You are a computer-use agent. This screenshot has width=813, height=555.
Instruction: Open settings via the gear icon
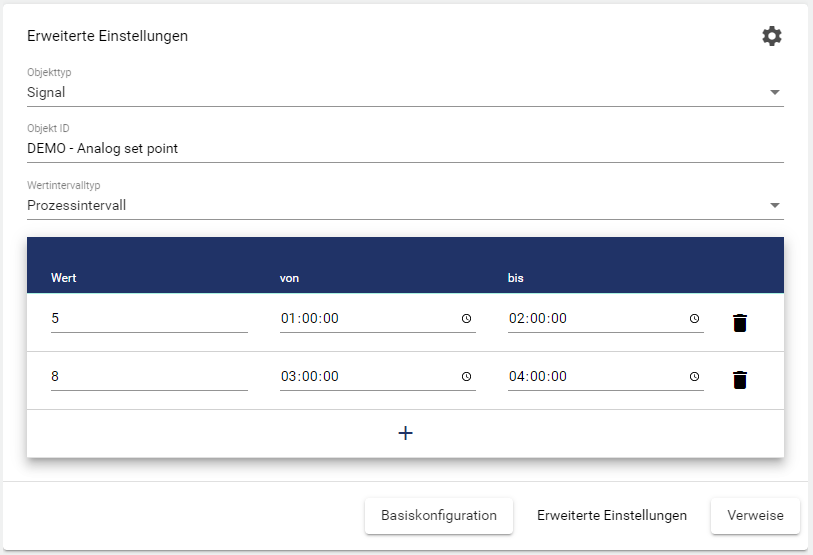click(771, 36)
